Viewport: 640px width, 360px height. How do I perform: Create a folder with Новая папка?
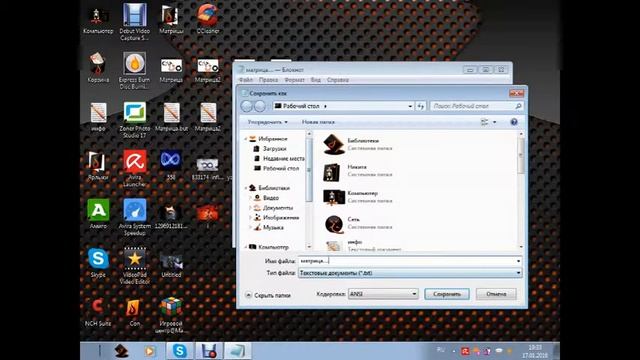click(x=318, y=122)
